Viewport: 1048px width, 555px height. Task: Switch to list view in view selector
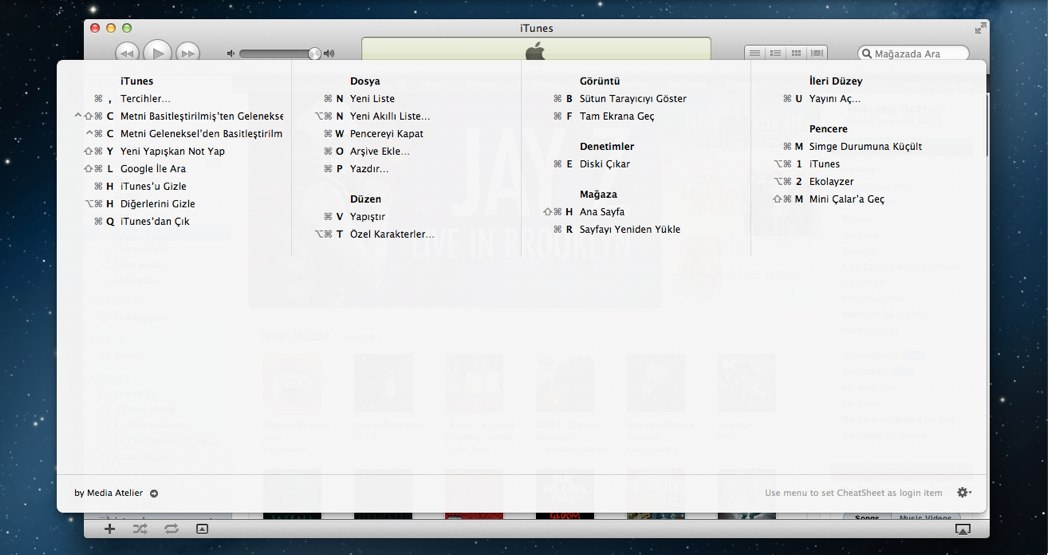click(756, 53)
